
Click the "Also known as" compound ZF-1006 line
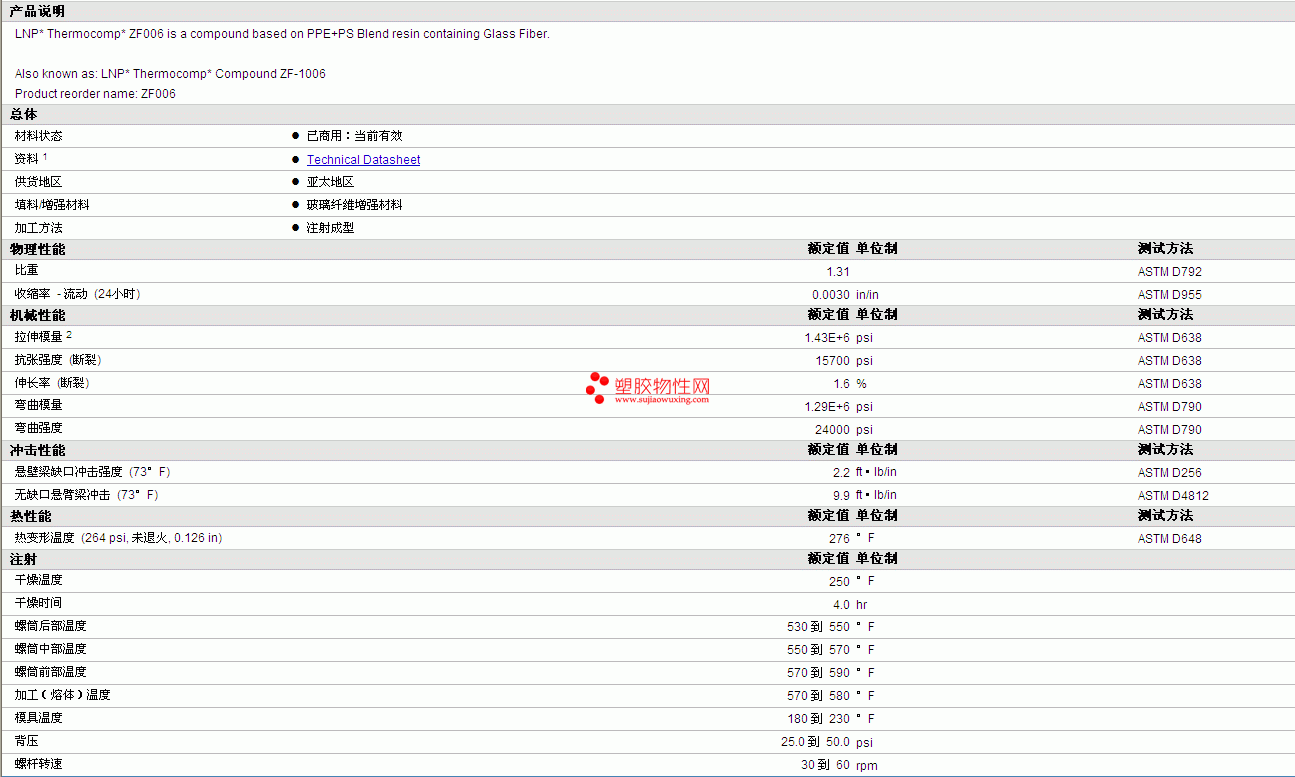[170, 74]
